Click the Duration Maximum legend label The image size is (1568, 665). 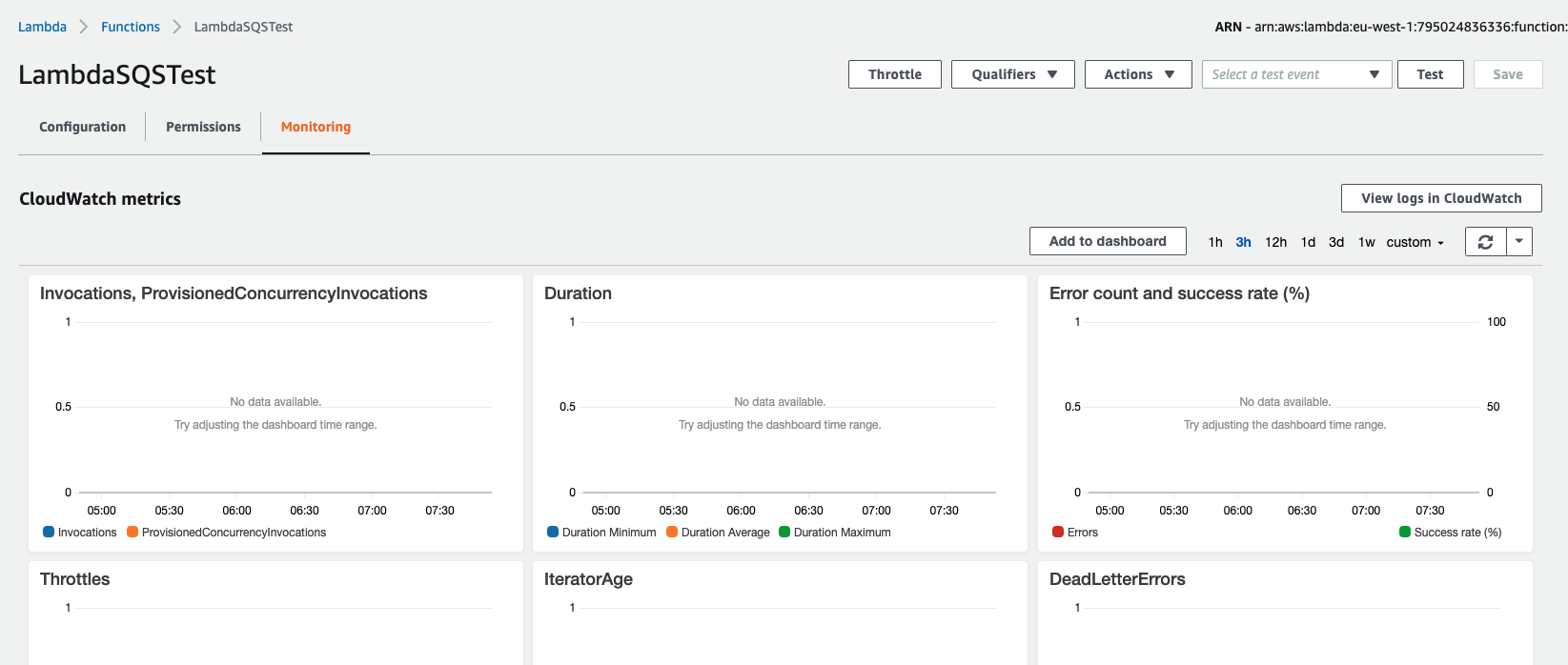(843, 533)
